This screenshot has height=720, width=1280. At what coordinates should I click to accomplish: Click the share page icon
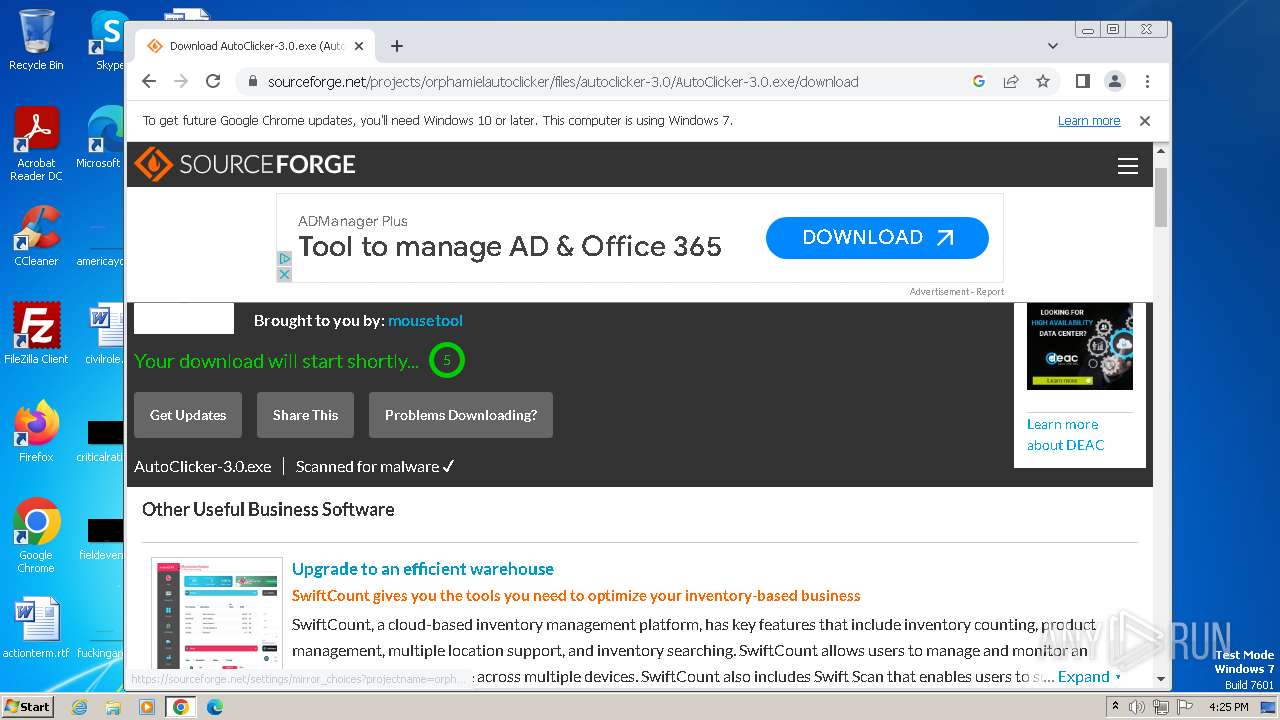1011,82
